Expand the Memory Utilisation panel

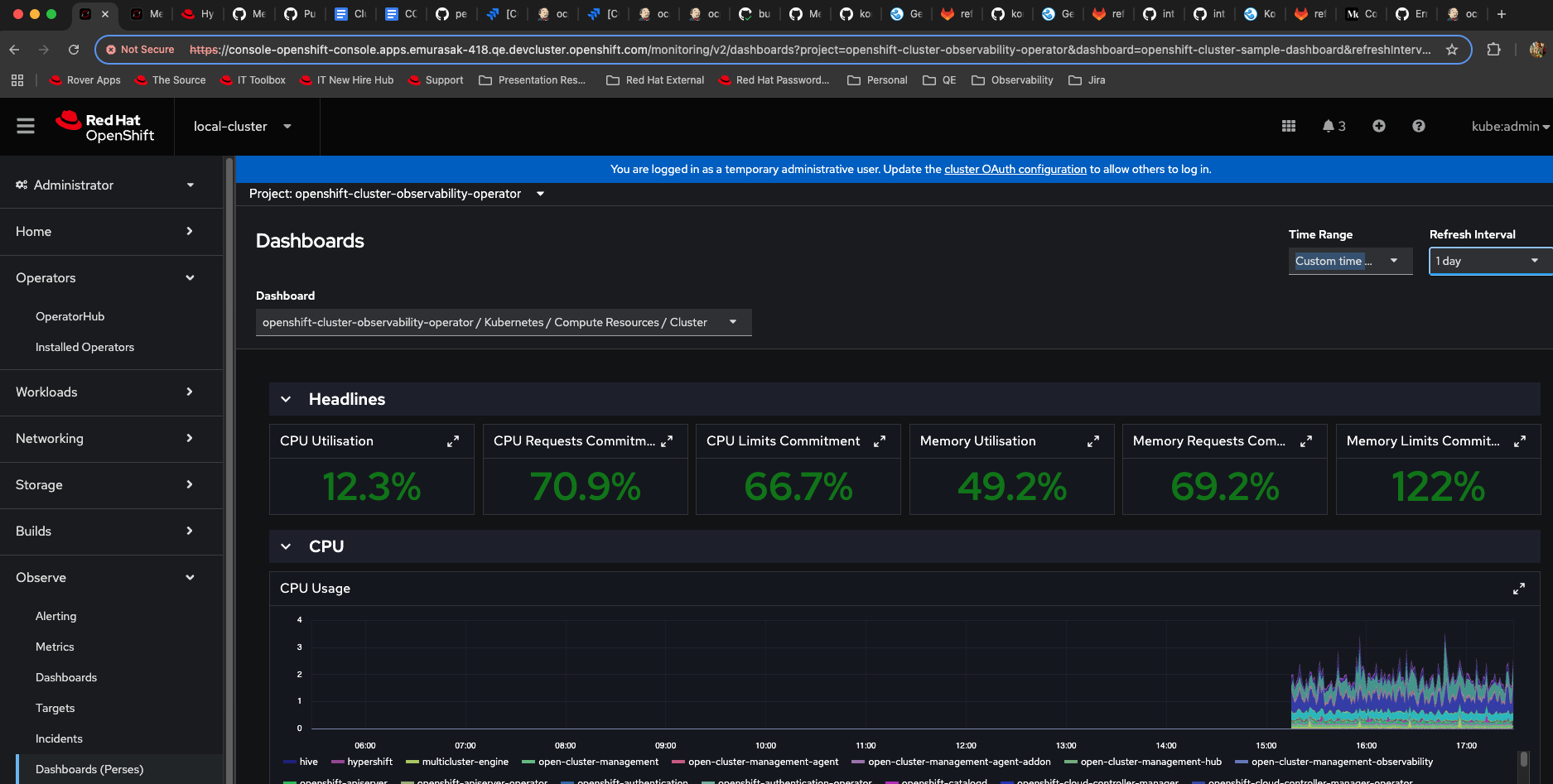[x=1093, y=441]
